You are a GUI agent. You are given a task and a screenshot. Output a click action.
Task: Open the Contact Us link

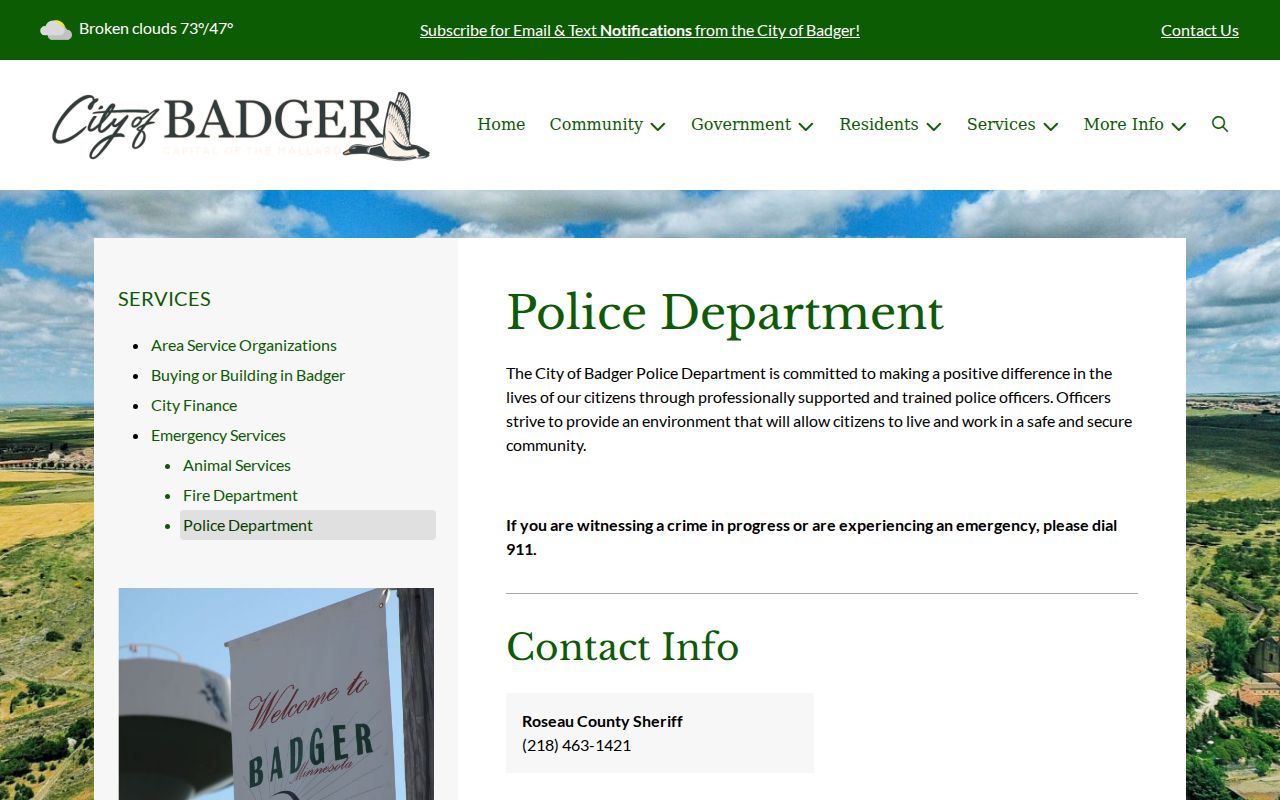coord(1200,30)
